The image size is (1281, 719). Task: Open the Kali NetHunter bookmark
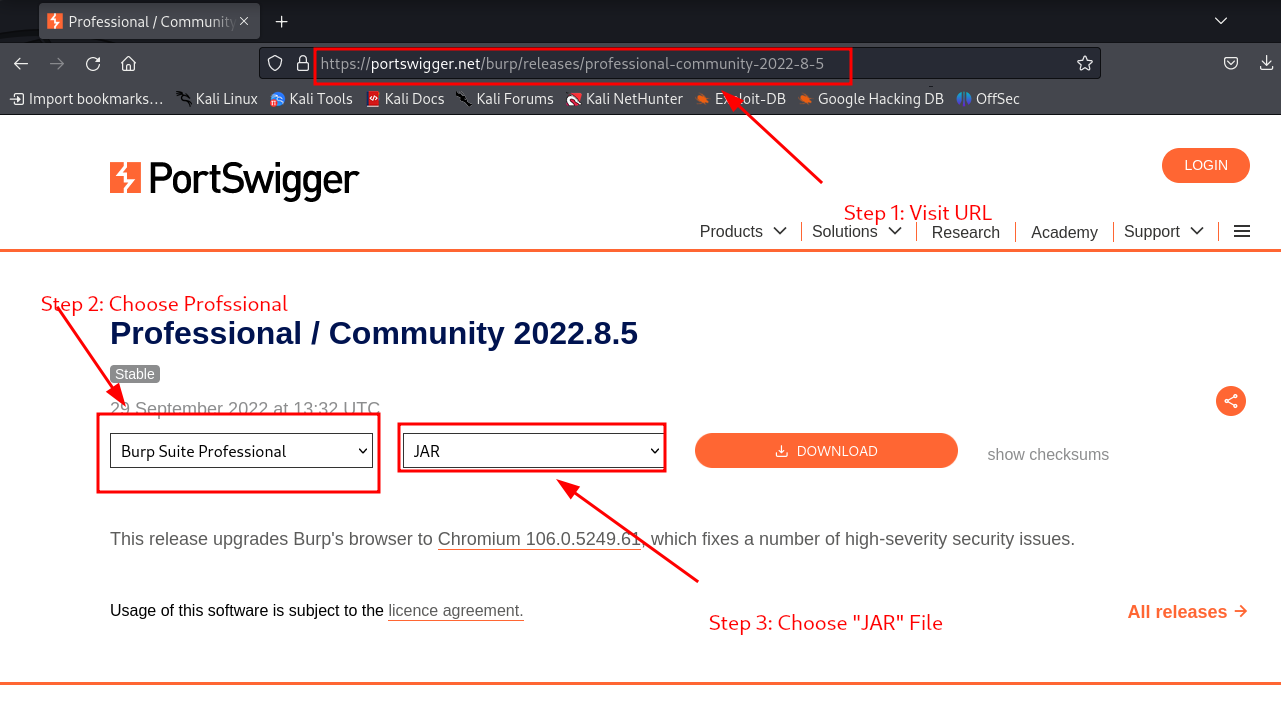624,99
